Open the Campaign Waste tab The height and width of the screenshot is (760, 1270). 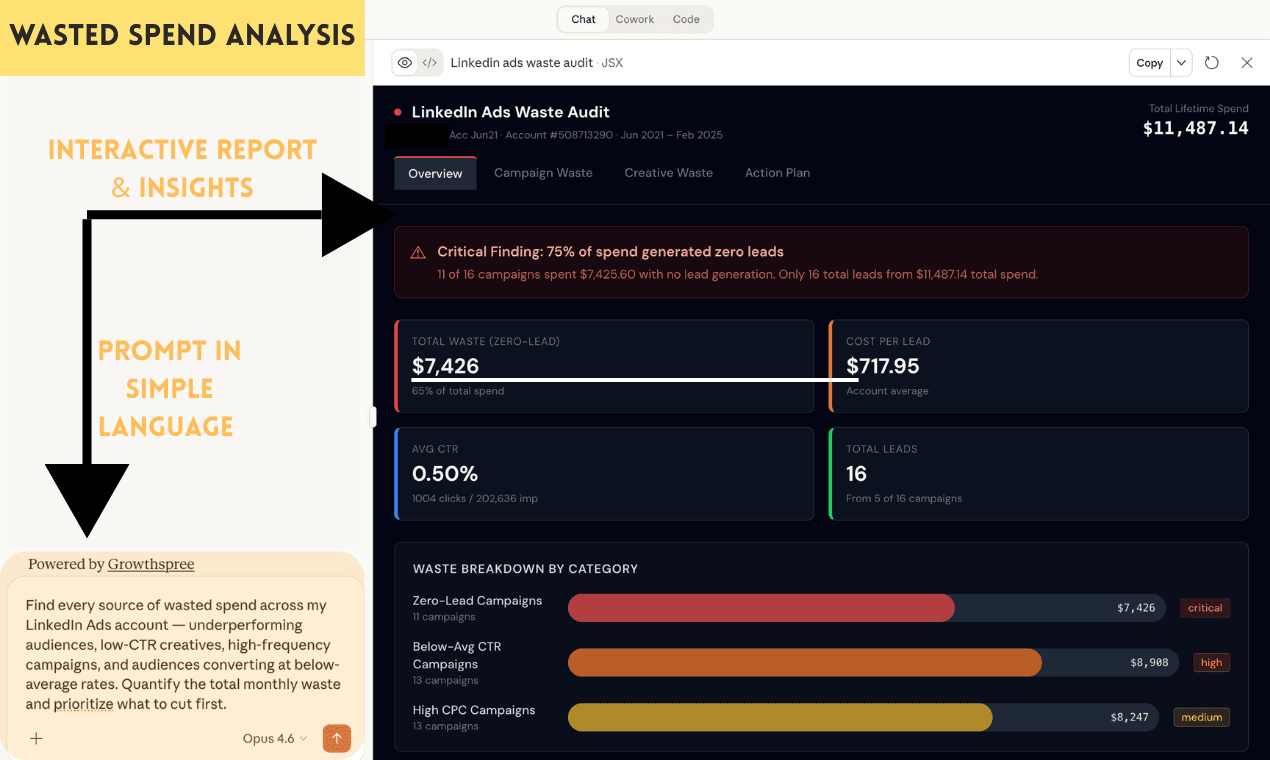(x=543, y=173)
